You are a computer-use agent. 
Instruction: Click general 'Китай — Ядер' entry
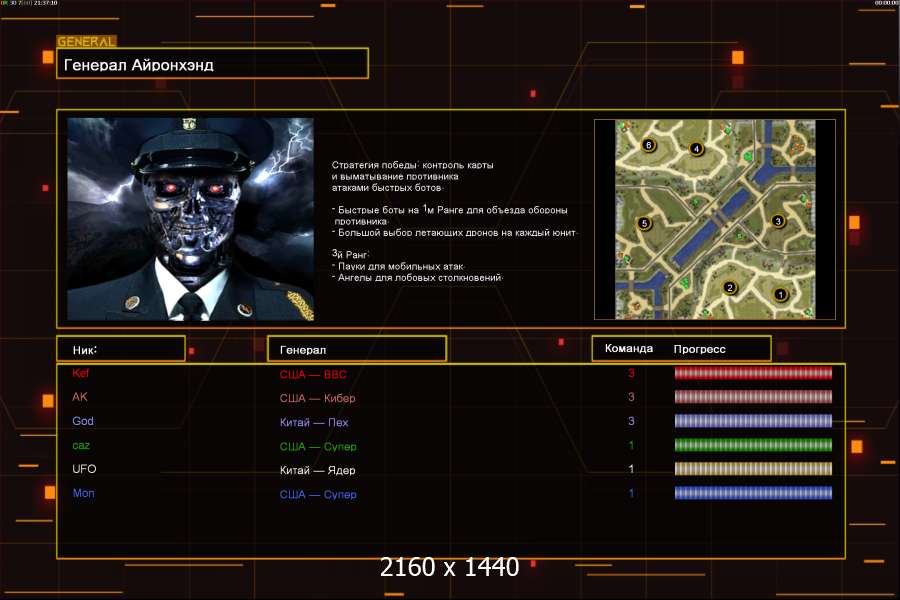pyautogui.click(x=317, y=470)
